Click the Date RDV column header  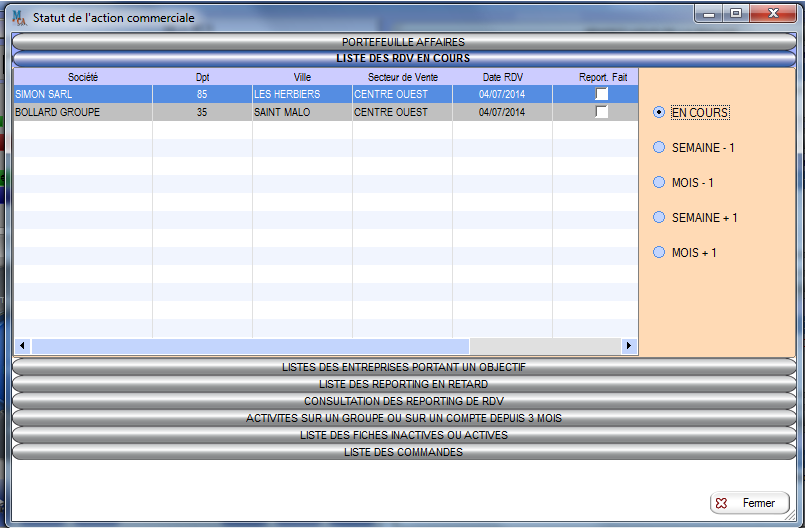coord(502,77)
